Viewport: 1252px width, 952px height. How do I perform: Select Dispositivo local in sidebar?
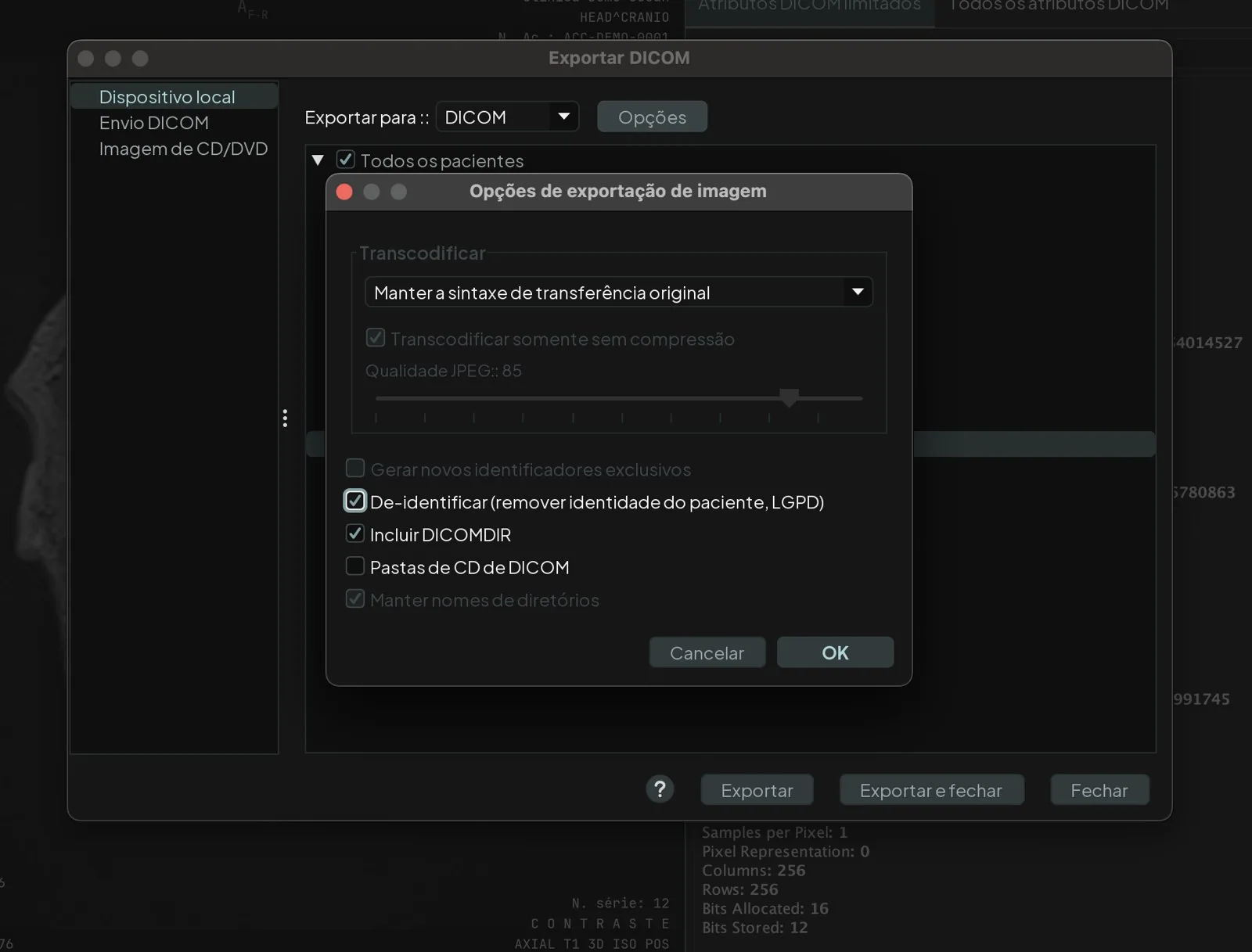click(x=174, y=97)
